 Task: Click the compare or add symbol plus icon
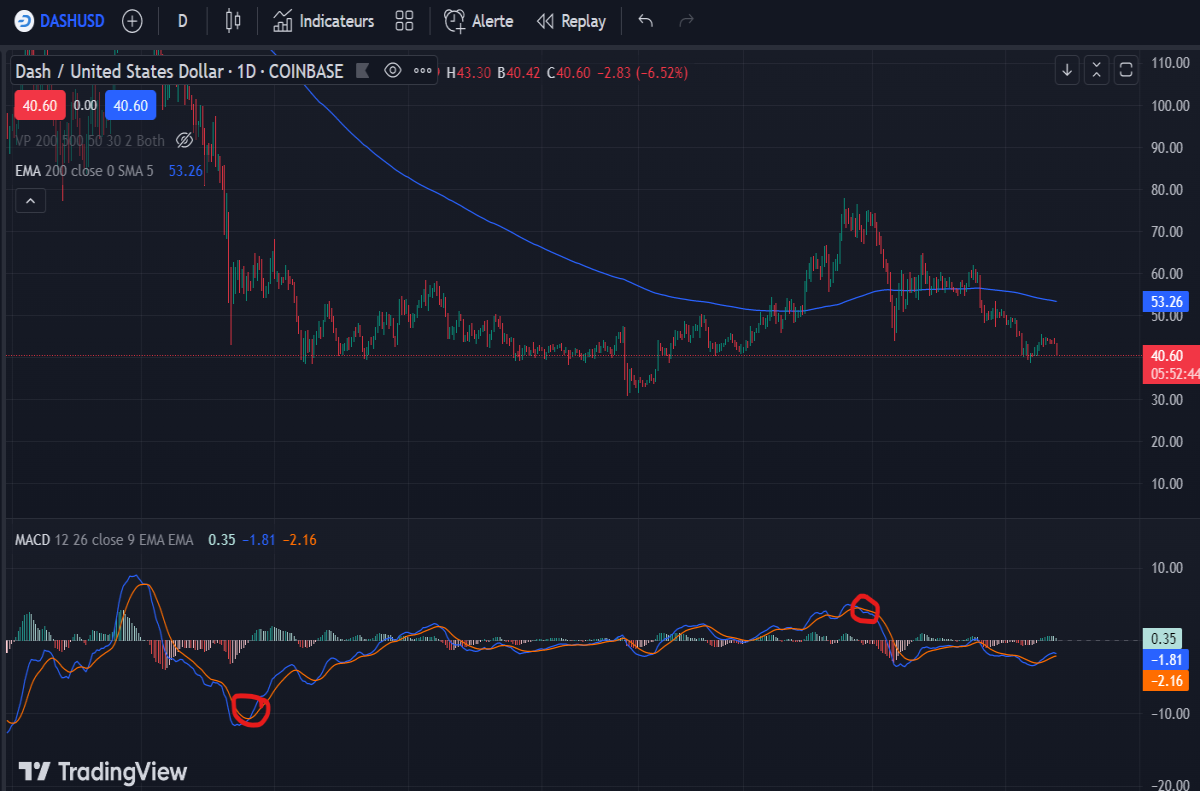(x=132, y=21)
